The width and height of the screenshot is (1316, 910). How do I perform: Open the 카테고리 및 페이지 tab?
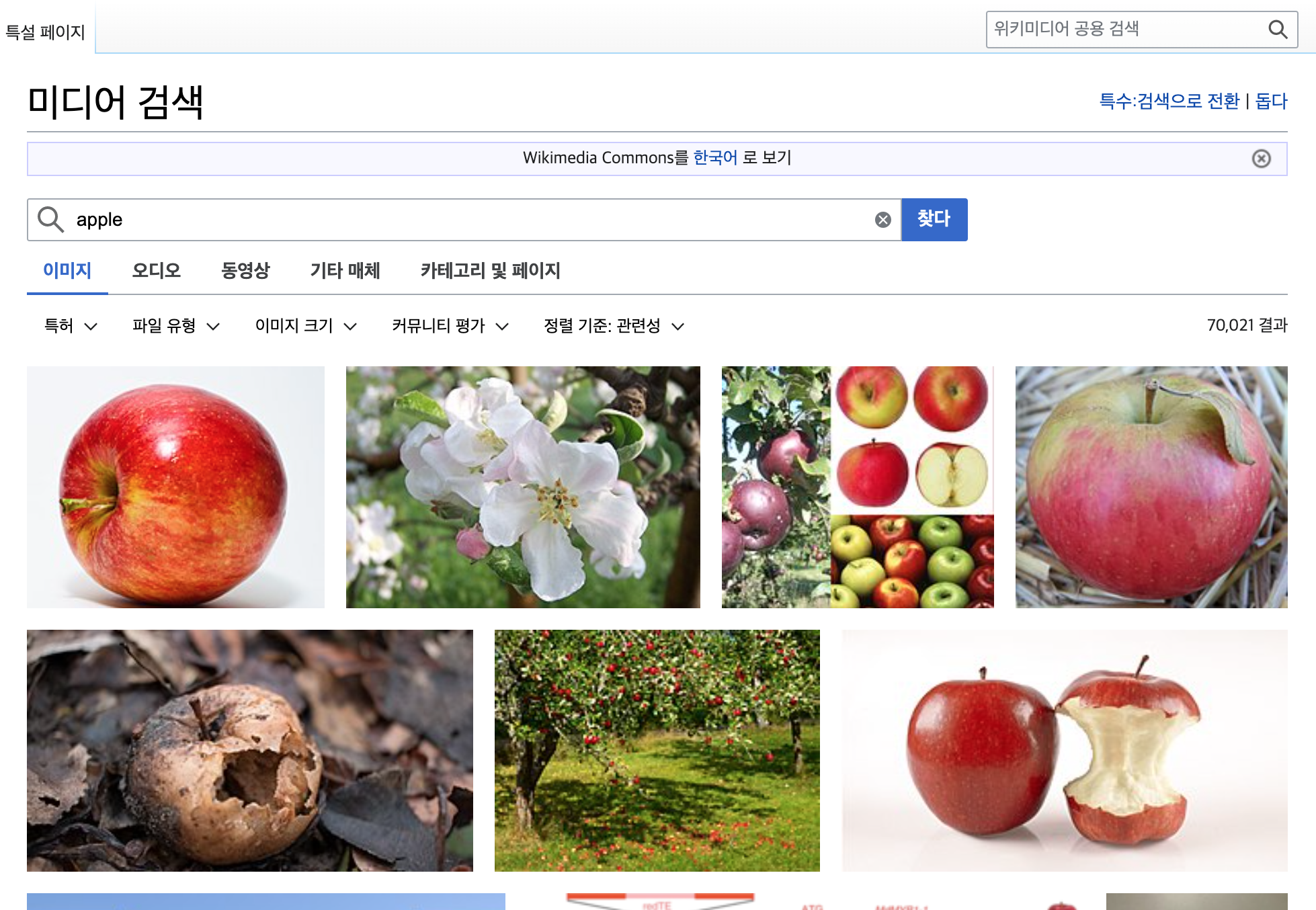(490, 271)
